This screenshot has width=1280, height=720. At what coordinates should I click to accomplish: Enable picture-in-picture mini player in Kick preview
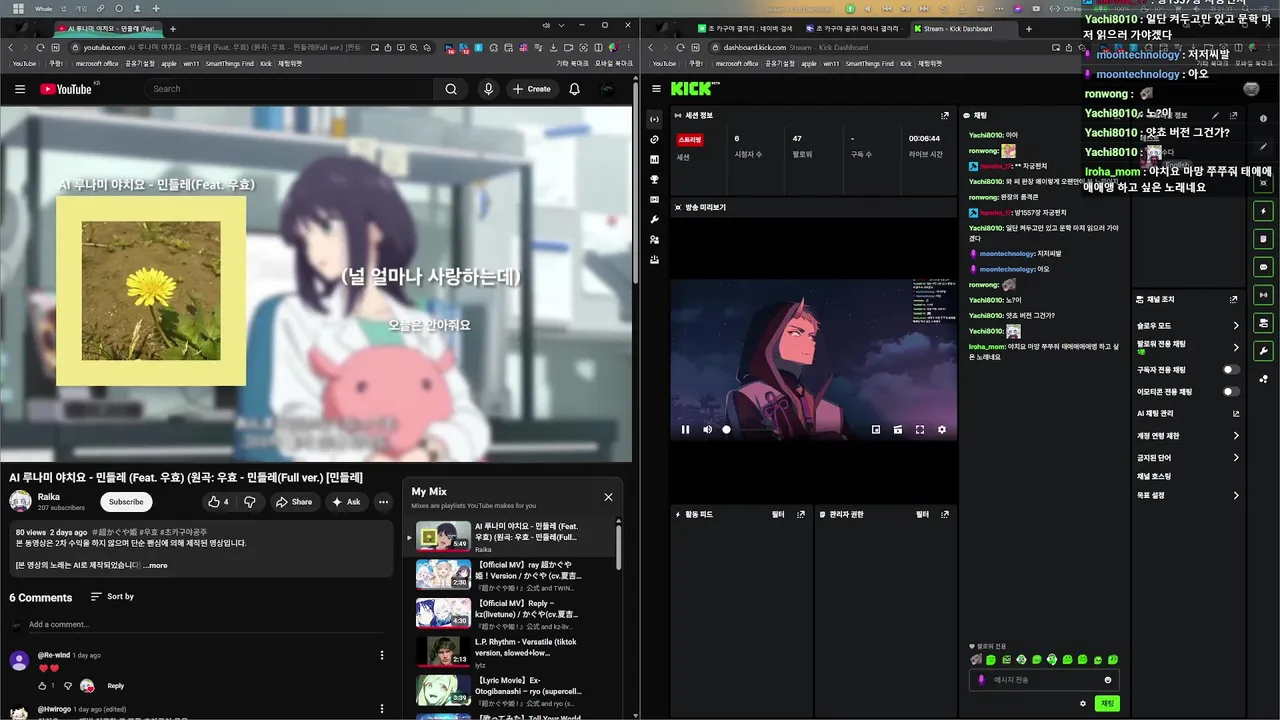coord(876,430)
